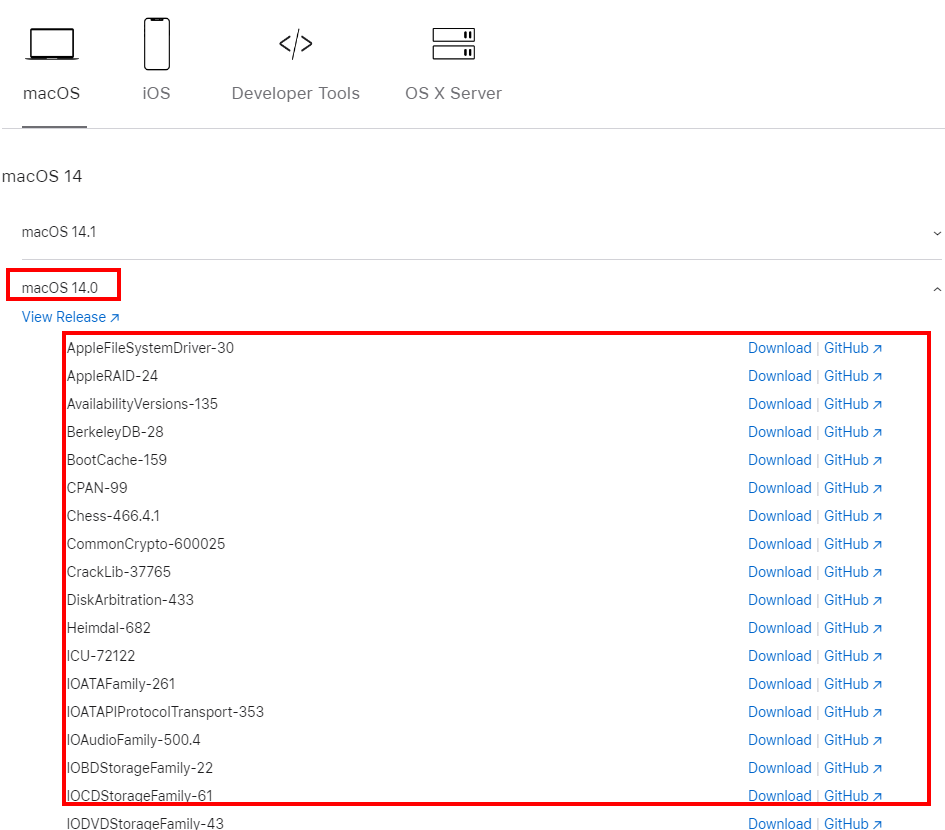Open GitHub for AppleFileSystemDriver-30
The height and width of the screenshot is (830, 945).
pyautogui.click(x=853, y=348)
